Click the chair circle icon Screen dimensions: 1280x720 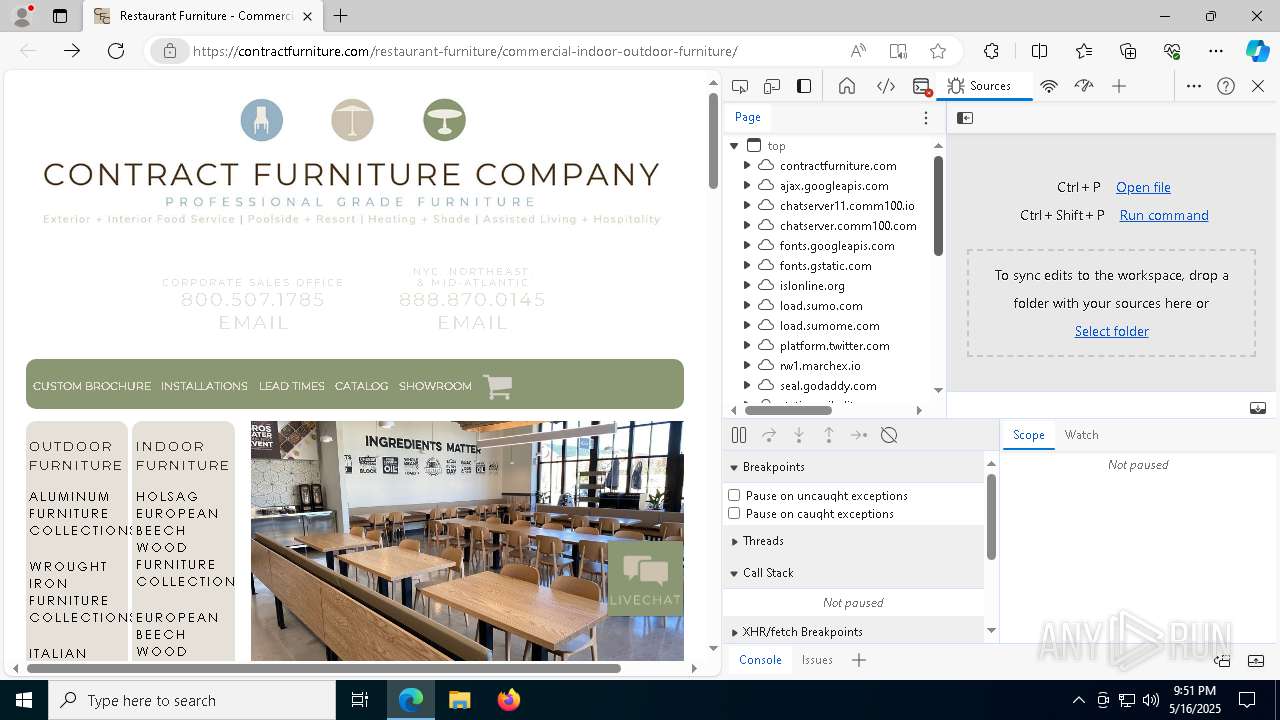(262, 120)
